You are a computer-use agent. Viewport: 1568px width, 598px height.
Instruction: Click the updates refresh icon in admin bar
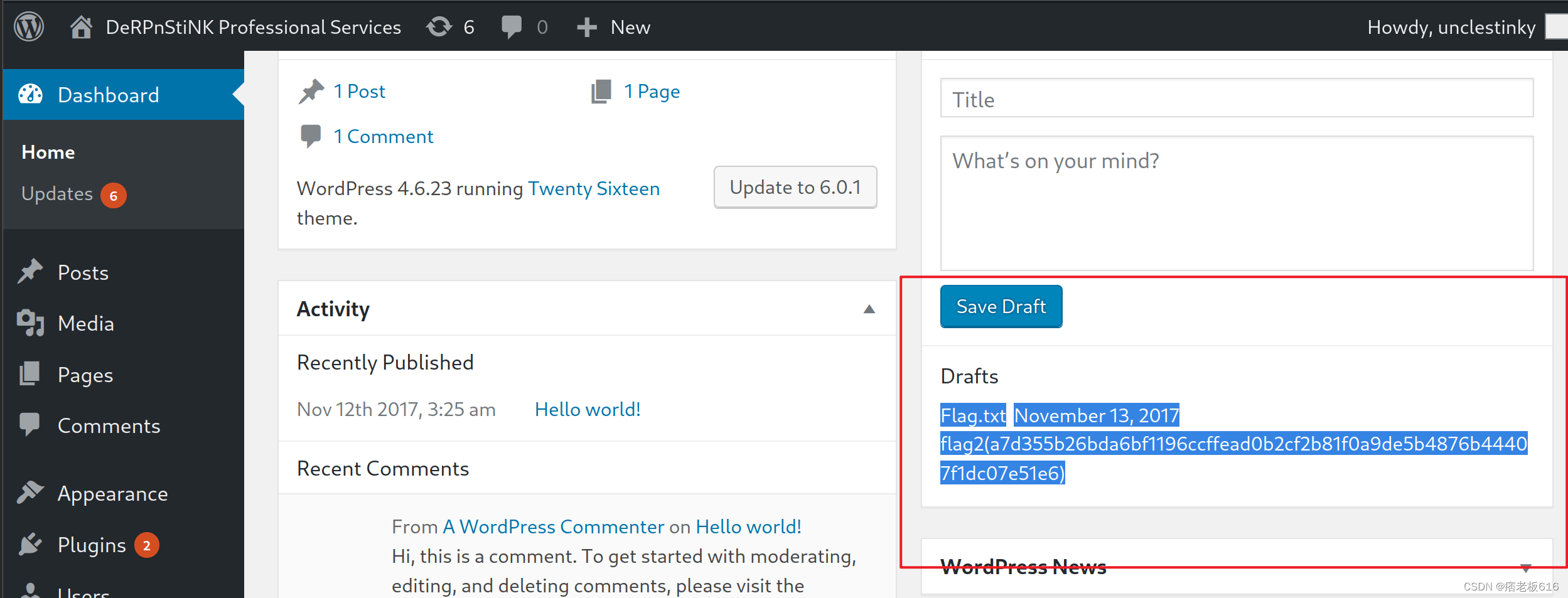click(439, 27)
